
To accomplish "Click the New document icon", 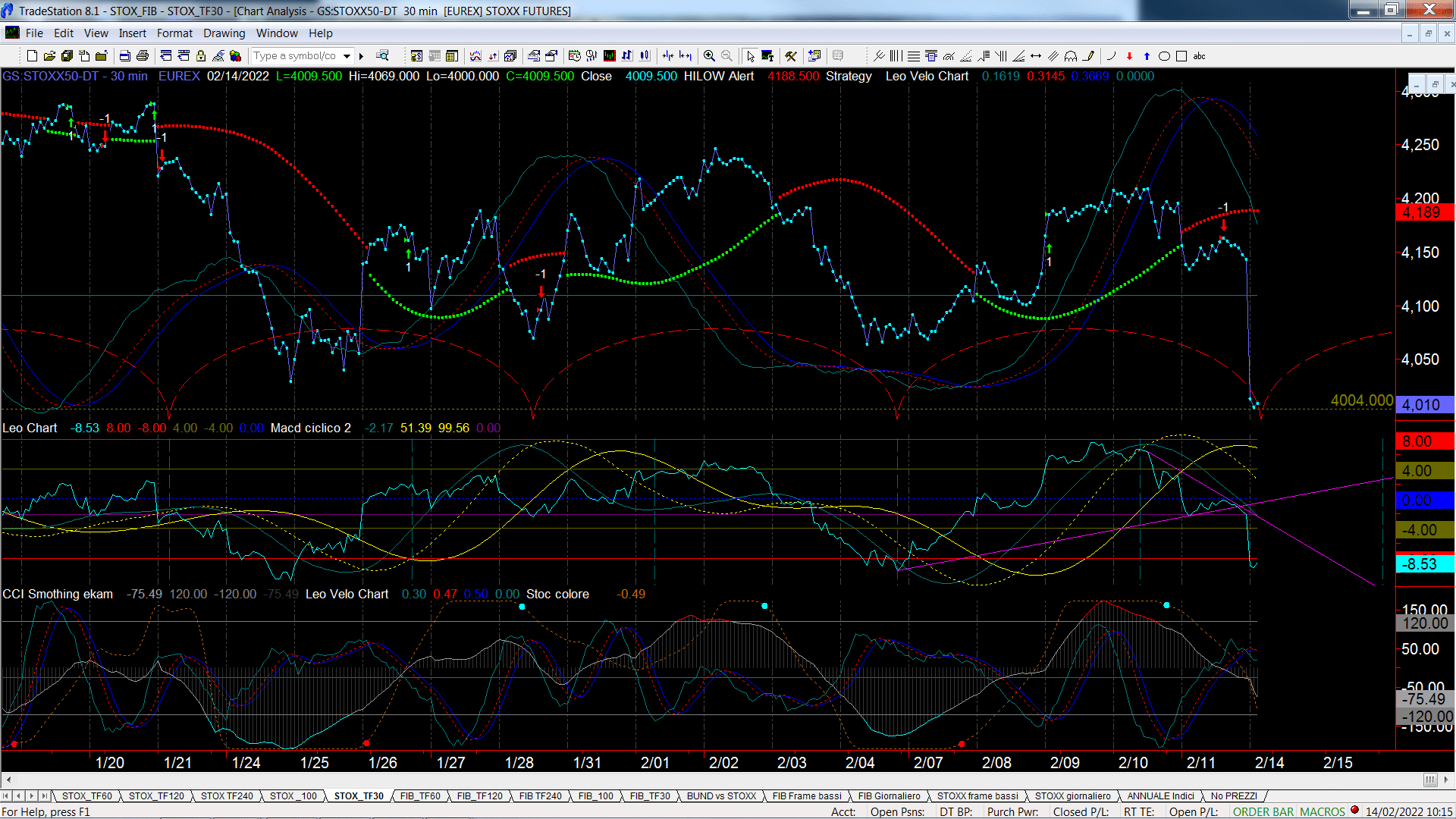I will click(x=32, y=56).
